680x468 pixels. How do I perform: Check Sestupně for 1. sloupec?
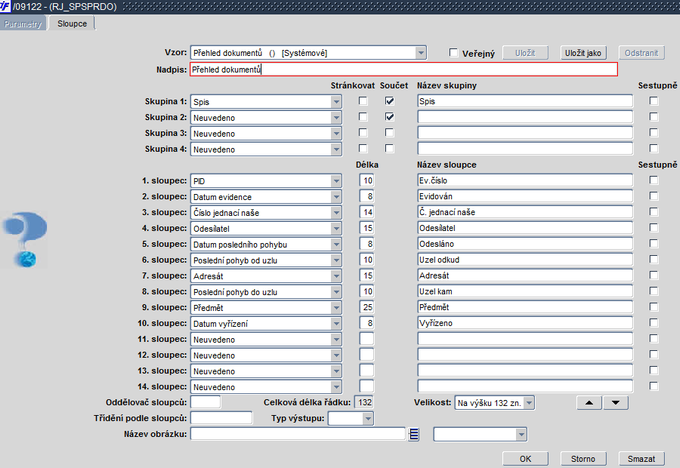(x=653, y=180)
